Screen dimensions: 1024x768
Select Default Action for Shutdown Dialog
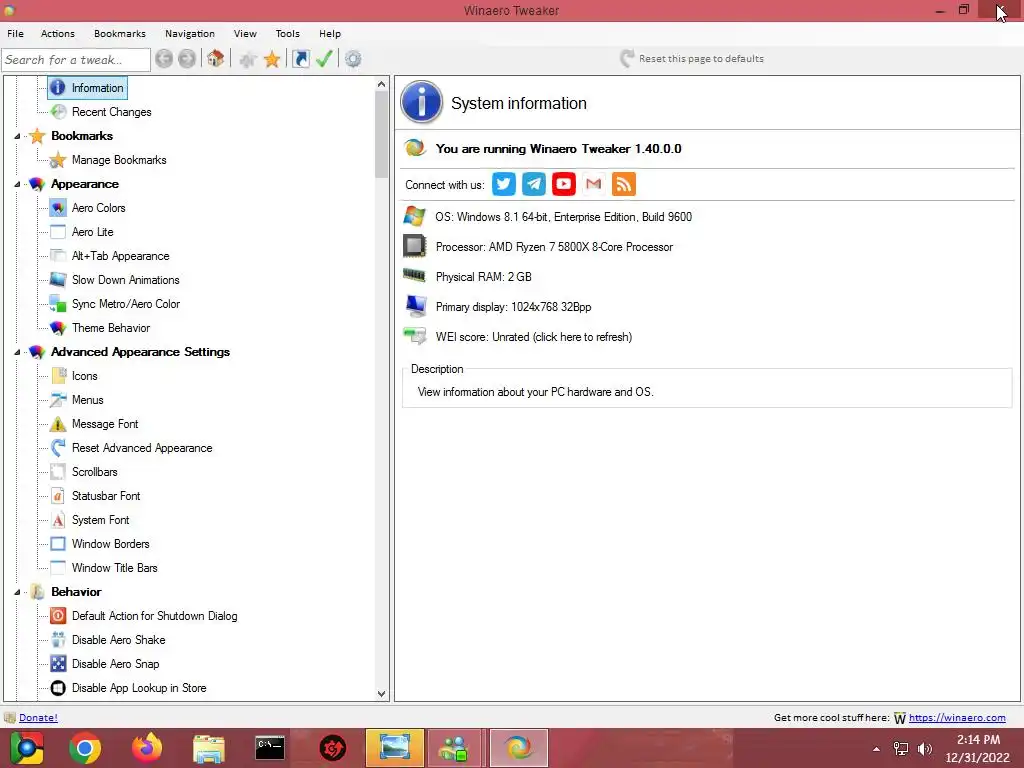pyautogui.click(x=155, y=616)
